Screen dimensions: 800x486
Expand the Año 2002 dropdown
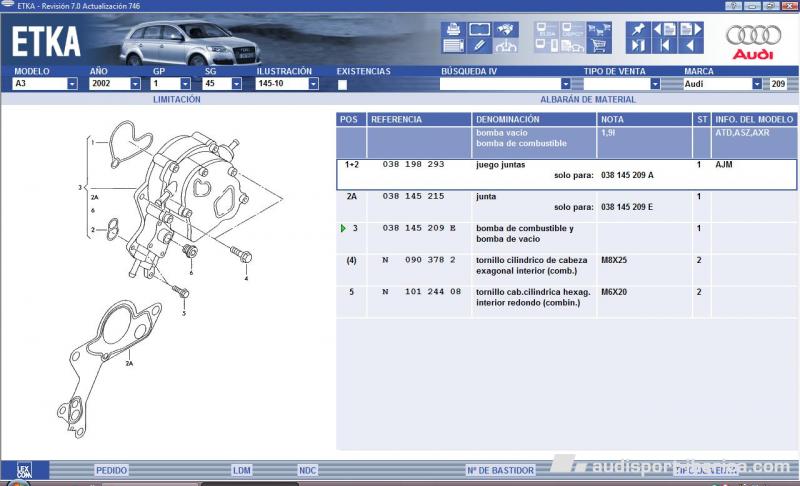pos(135,84)
